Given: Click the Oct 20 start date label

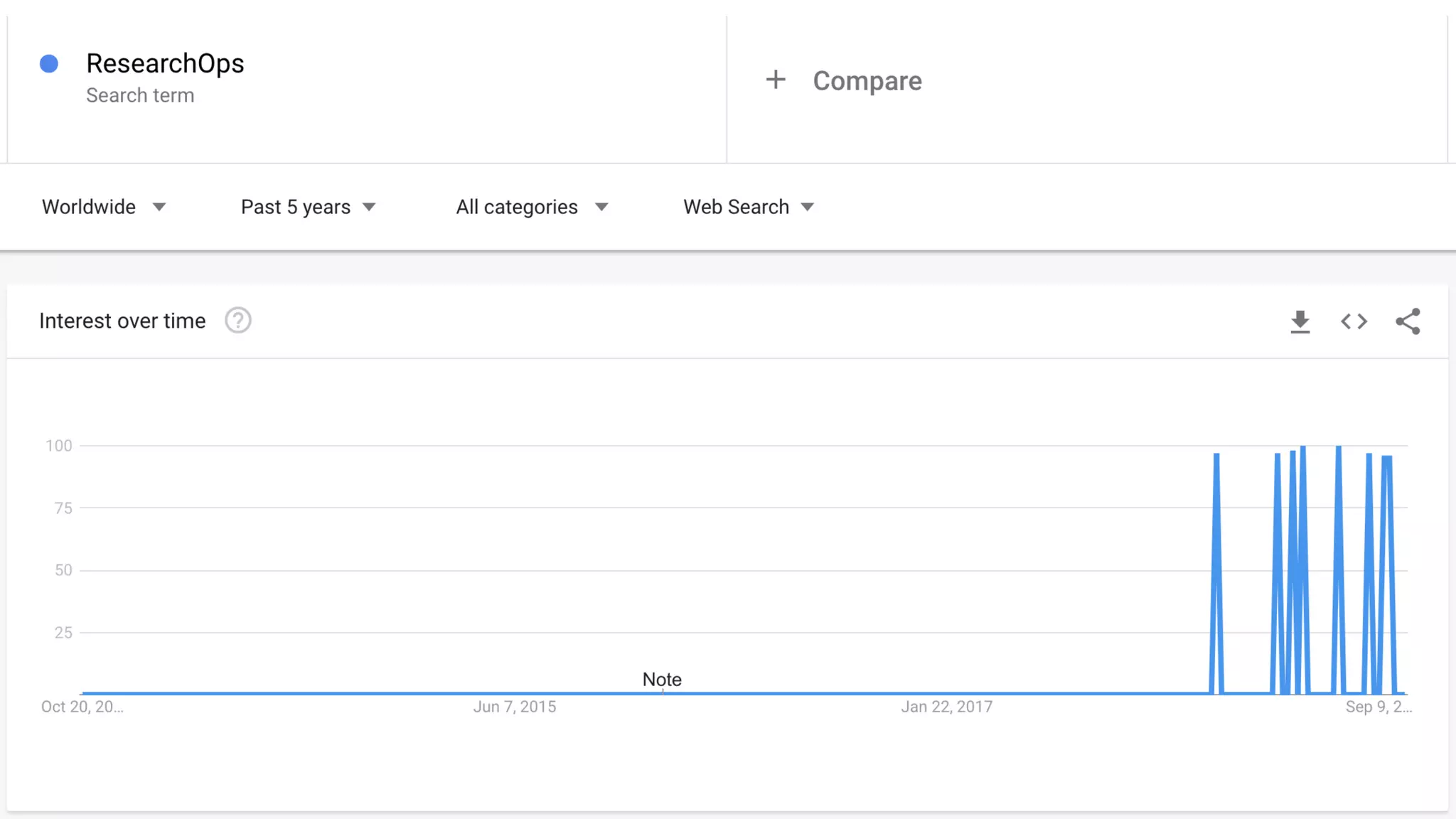Looking at the screenshot, I should [82, 707].
